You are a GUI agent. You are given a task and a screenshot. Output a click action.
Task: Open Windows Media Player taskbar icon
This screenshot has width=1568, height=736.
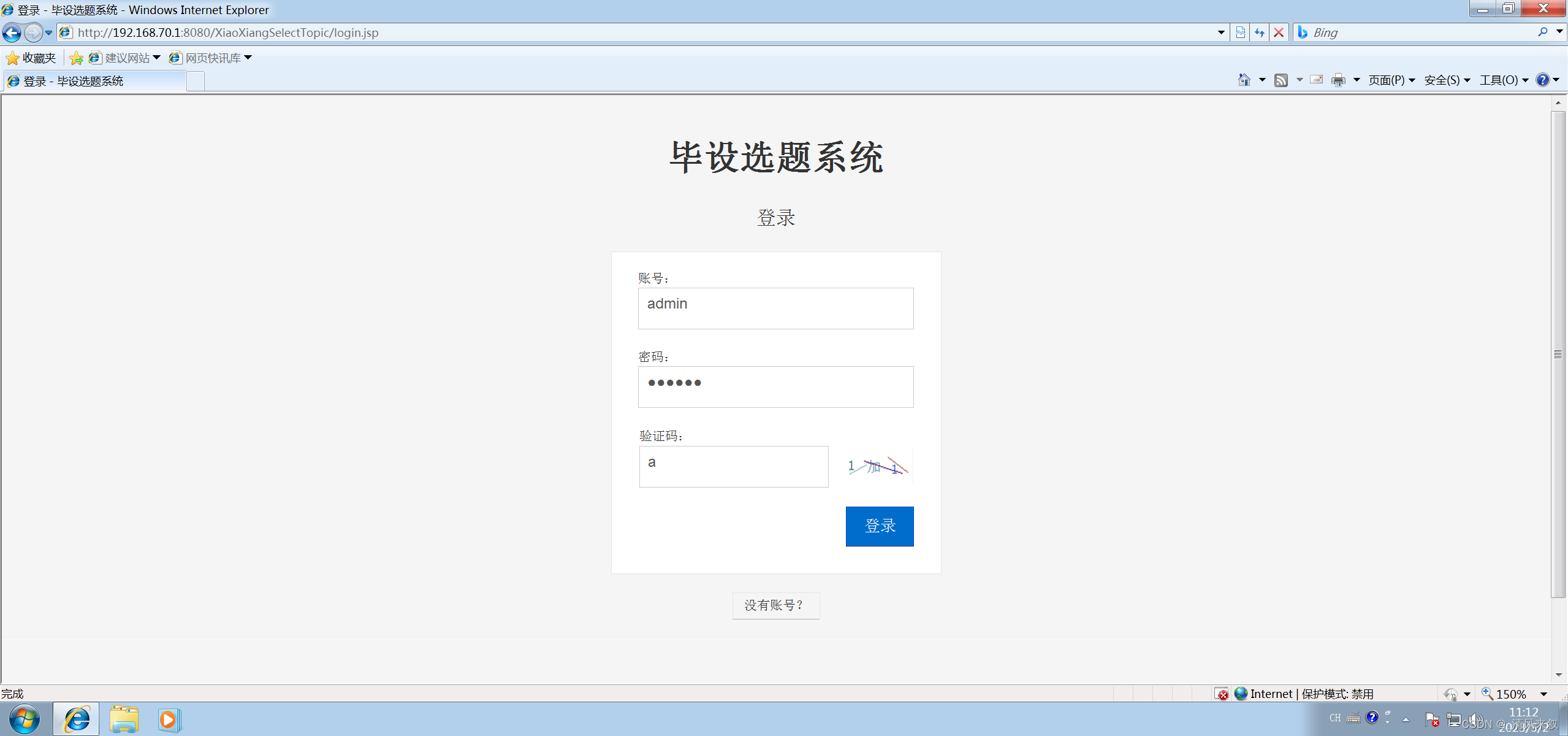(x=169, y=719)
